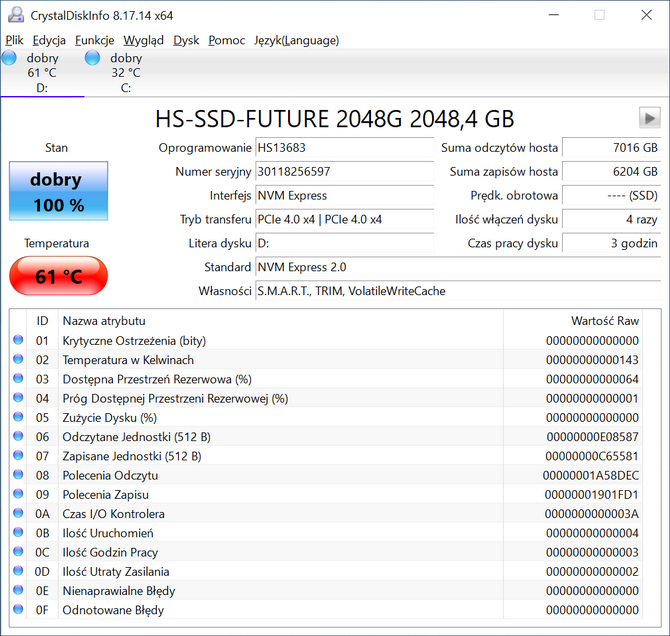The height and width of the screenshot is (636, 670).
Task: Close the CrystalDiskInfo window
Action: tap(646, 15)
